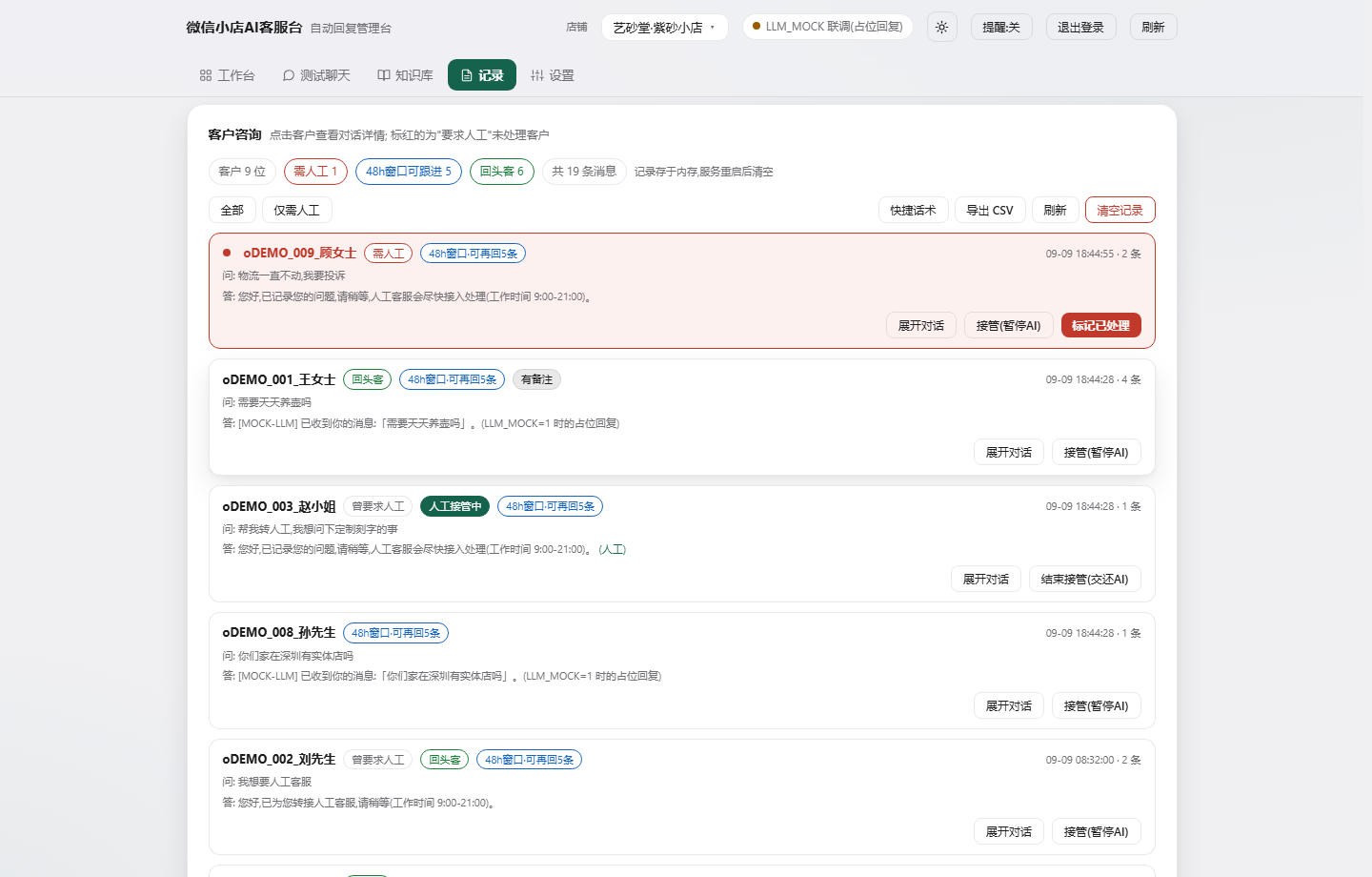Select the 记录 tab
1372x877 pixels.
point(482,75)
